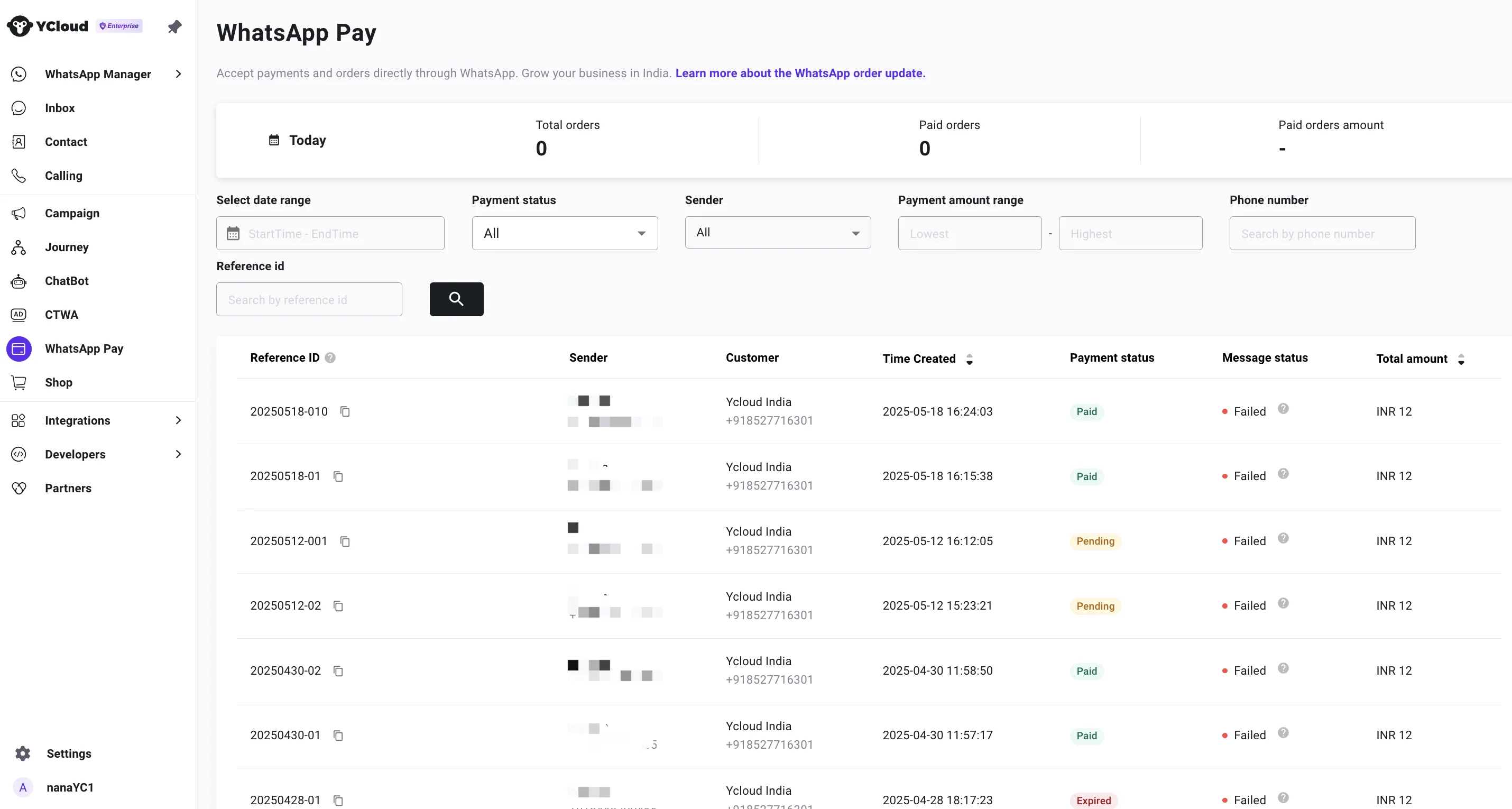
Task: Click the magnifier search button
Action: (456, 299)
